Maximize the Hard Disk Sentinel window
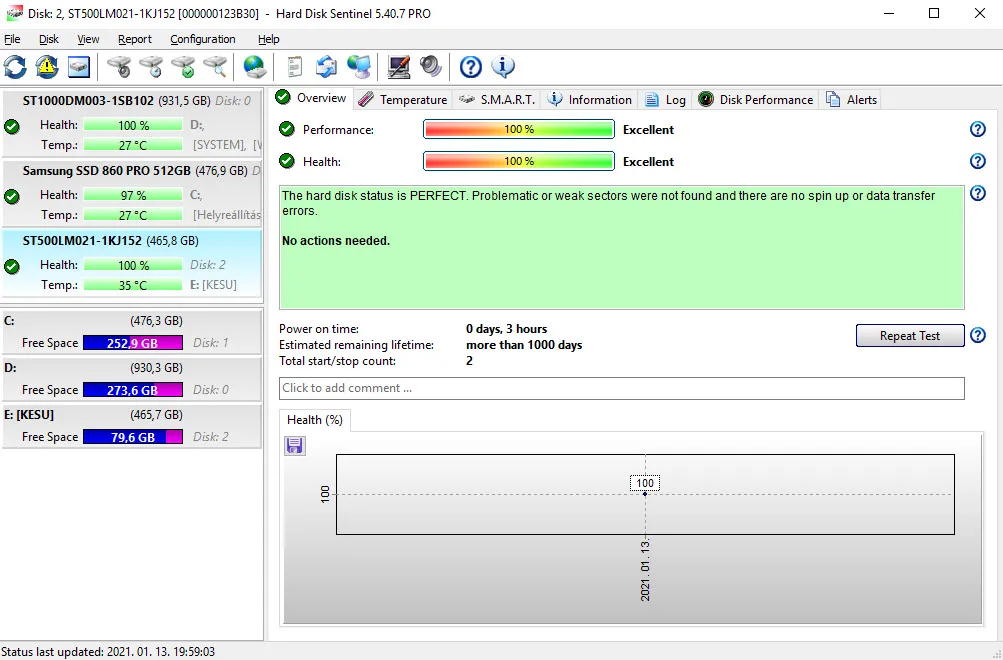The width and height of the screenshot is (1003, 660). 934,13
